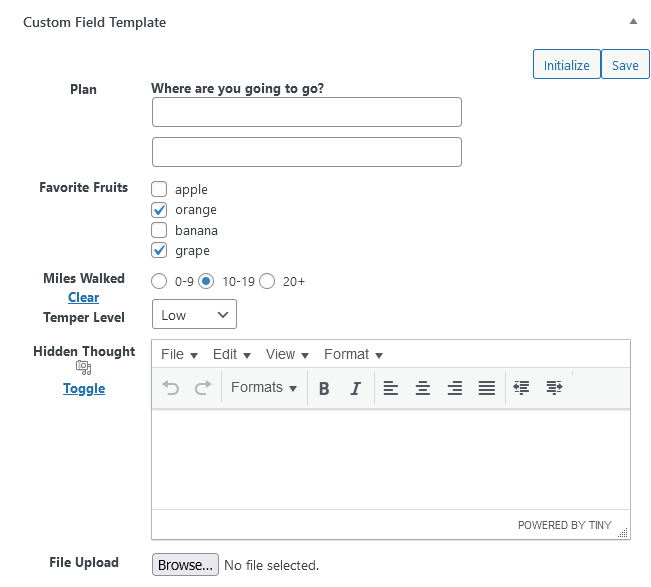This screenshot has width=651, height=587.
Task: Focus the first Plan text field
Action: click(307, 112)
